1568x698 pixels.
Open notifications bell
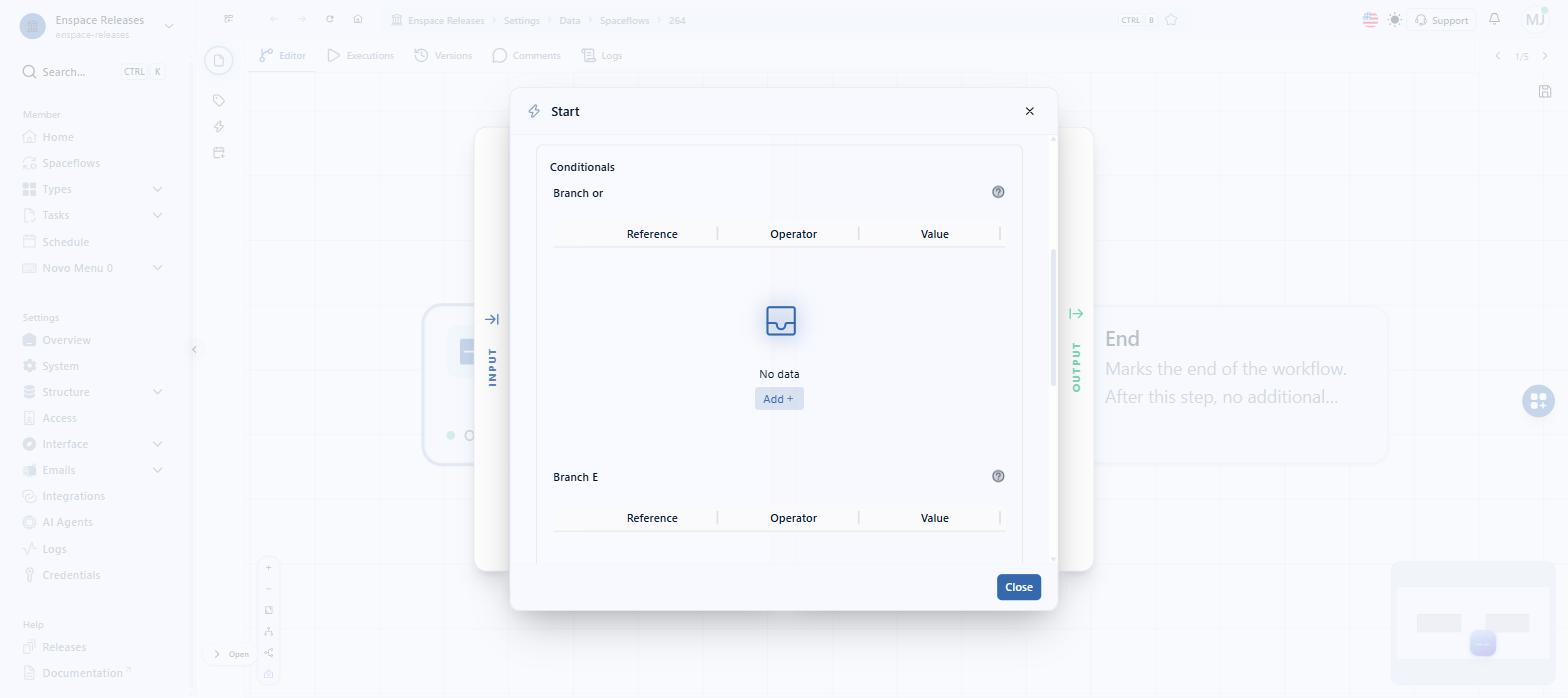pyautogui.click(x=1494, y=19)
